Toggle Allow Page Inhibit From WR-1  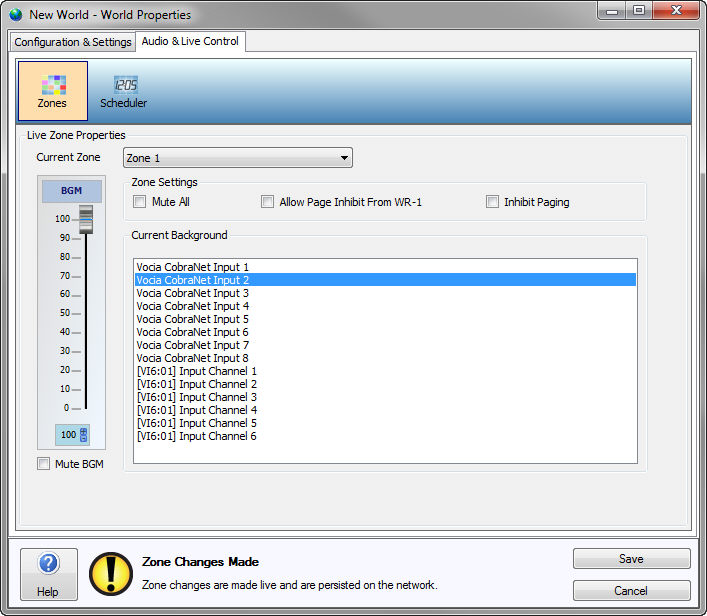point(267,202)
